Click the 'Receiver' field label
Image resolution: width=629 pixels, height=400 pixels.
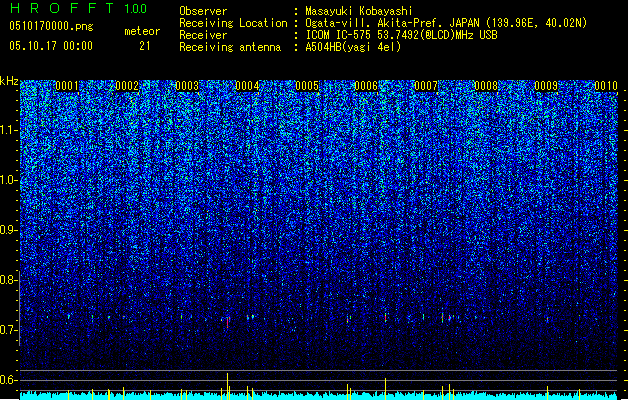click(203, 35)
